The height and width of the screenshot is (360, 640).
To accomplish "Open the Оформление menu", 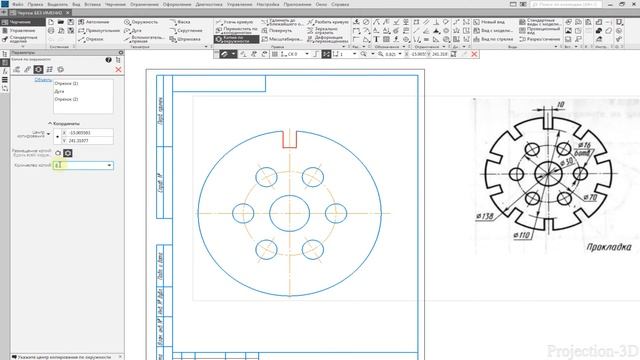I will (177, 4).
